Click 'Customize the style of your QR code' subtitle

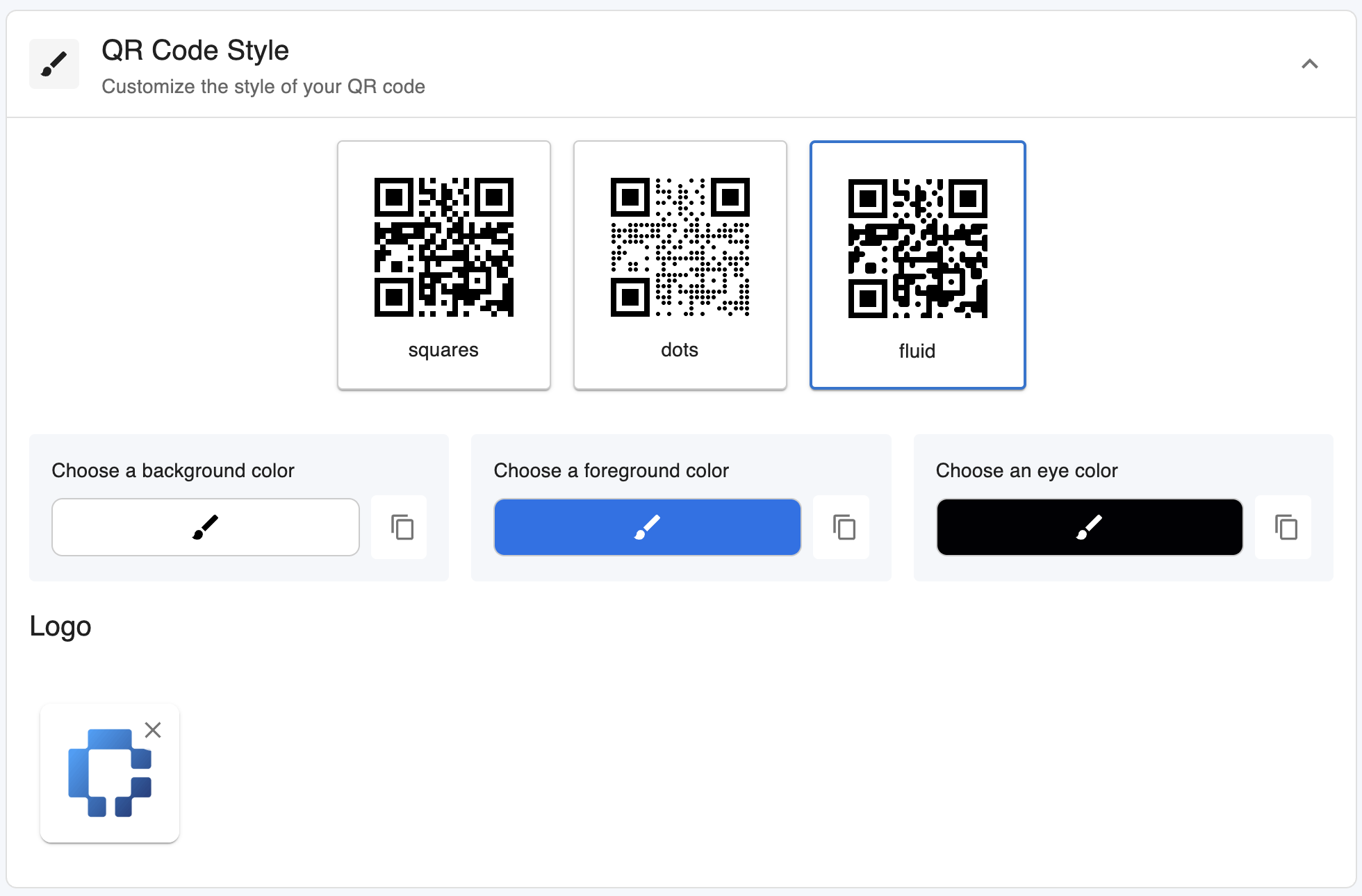[263, 87]
